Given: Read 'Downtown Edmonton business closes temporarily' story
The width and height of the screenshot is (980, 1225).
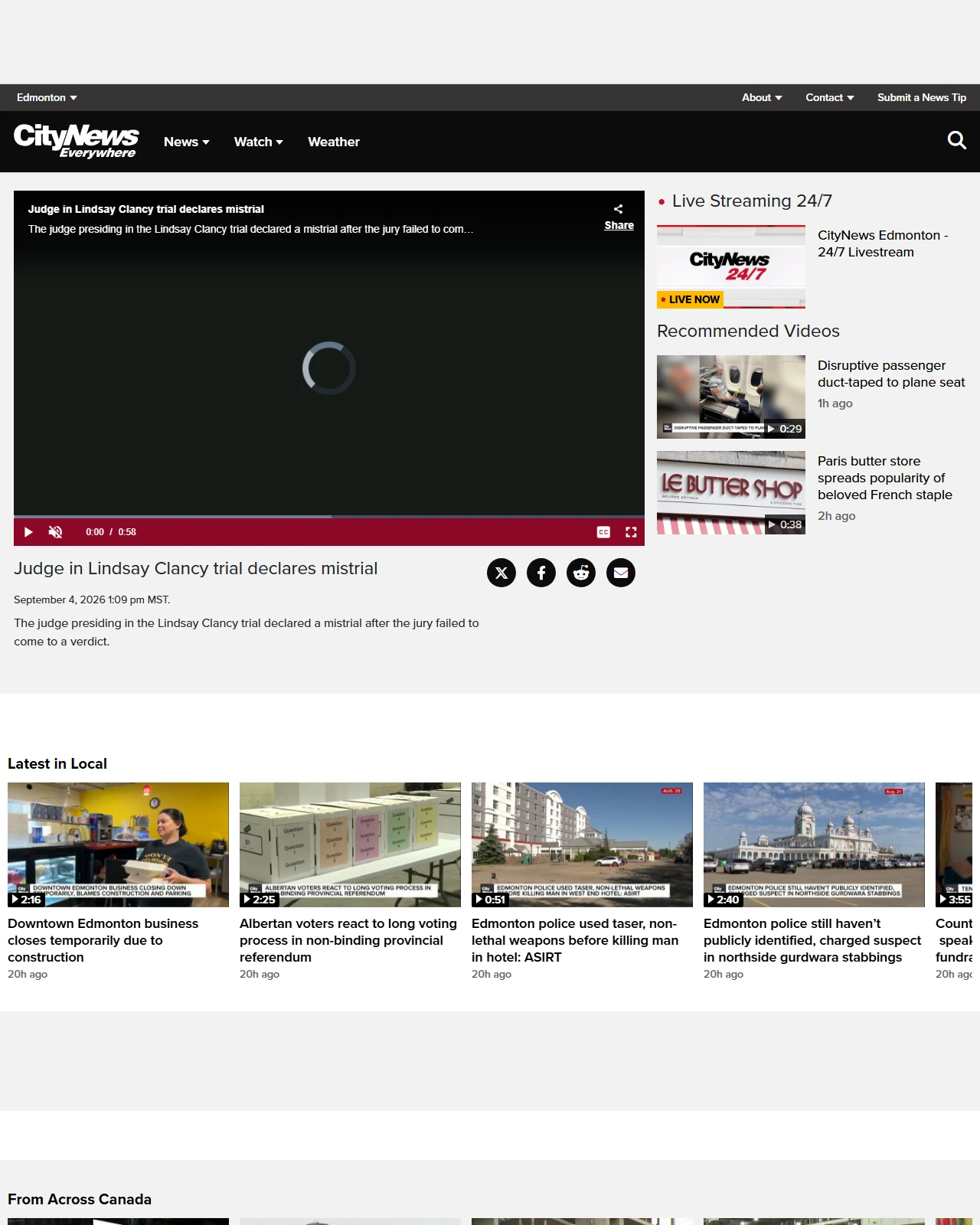Looking at the screenshot, I should (x=103, y=940).
